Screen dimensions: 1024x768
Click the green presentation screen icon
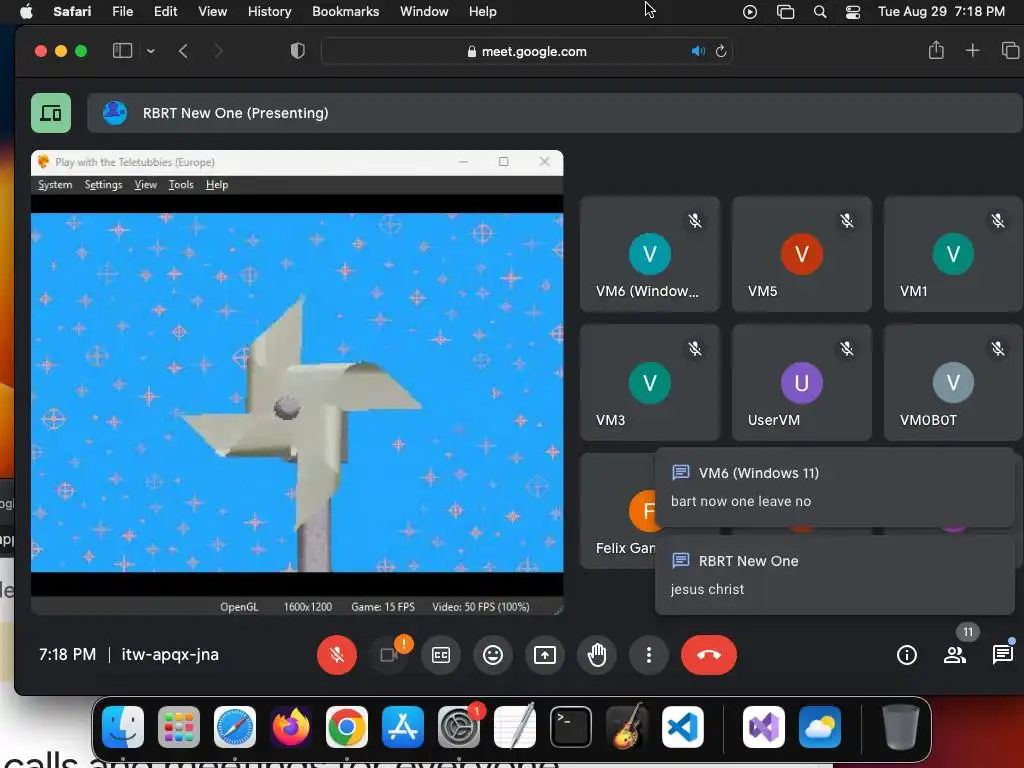tap(51, 113)
